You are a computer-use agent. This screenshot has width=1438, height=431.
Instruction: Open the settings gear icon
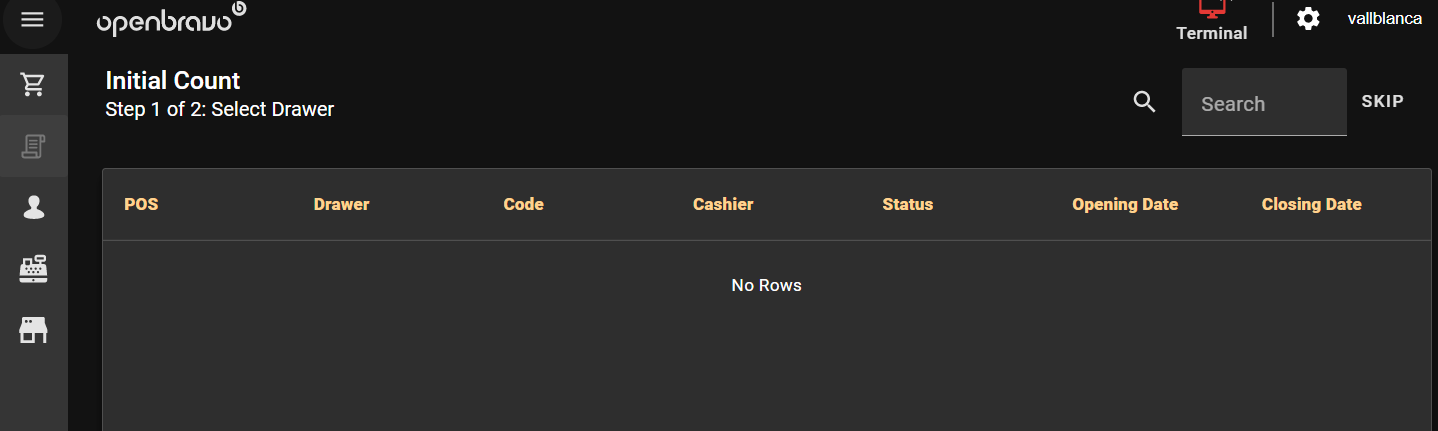click(x=1308, y=19)
